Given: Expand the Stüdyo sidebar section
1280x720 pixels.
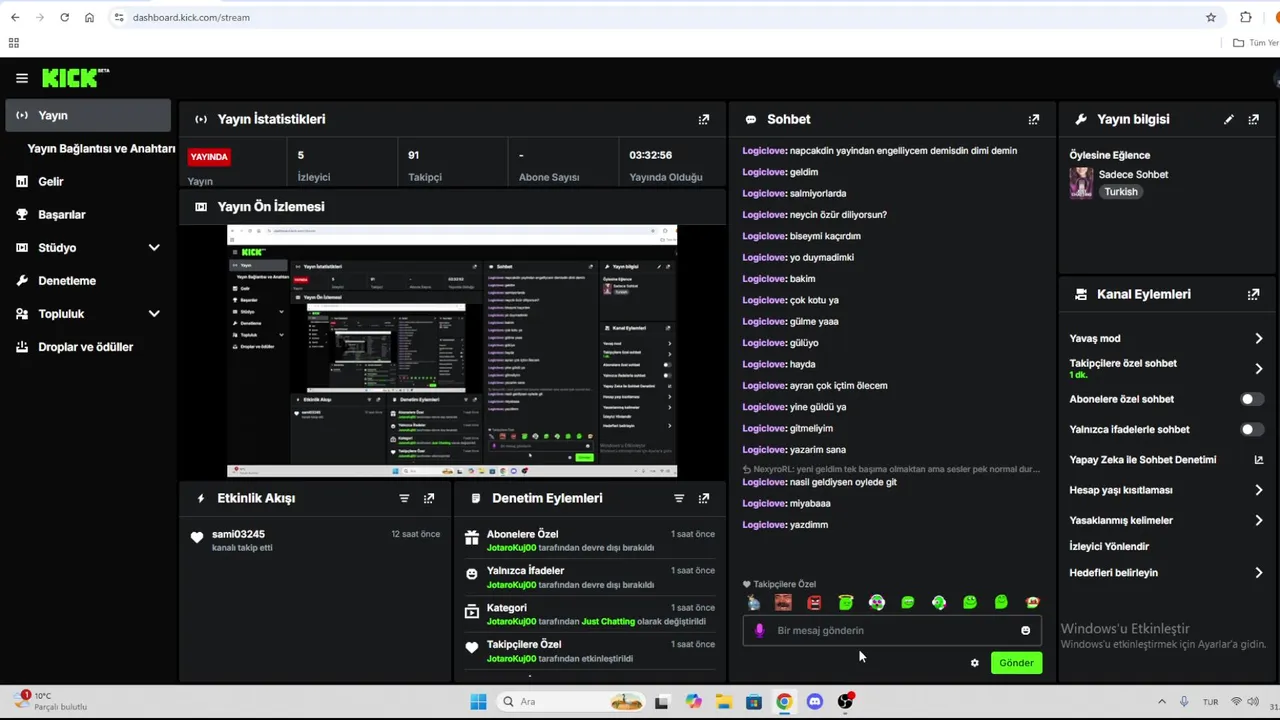Looking at the screenshot, I should (x=154, y=247).
